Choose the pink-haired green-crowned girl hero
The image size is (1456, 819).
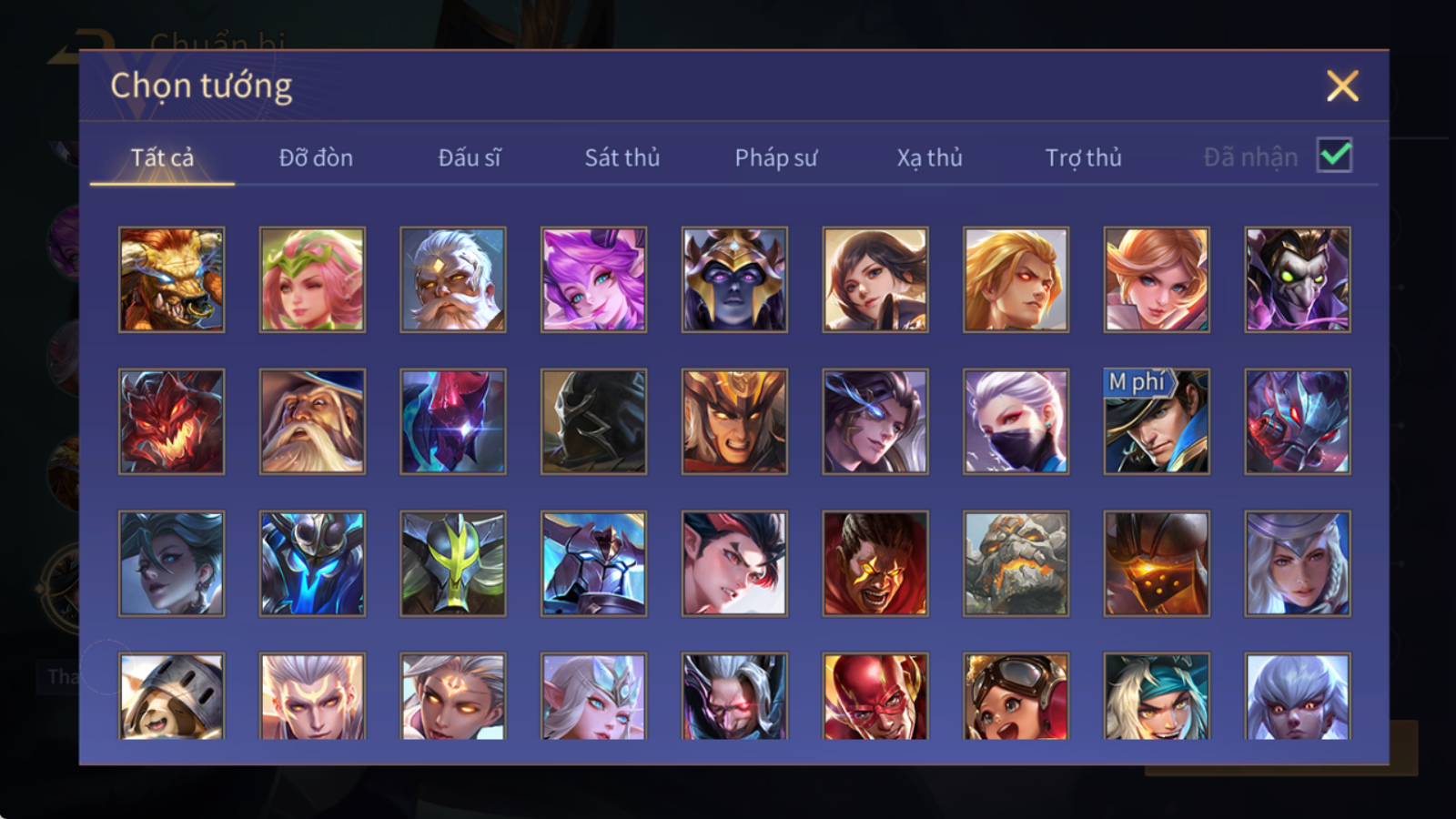point(312,279)
